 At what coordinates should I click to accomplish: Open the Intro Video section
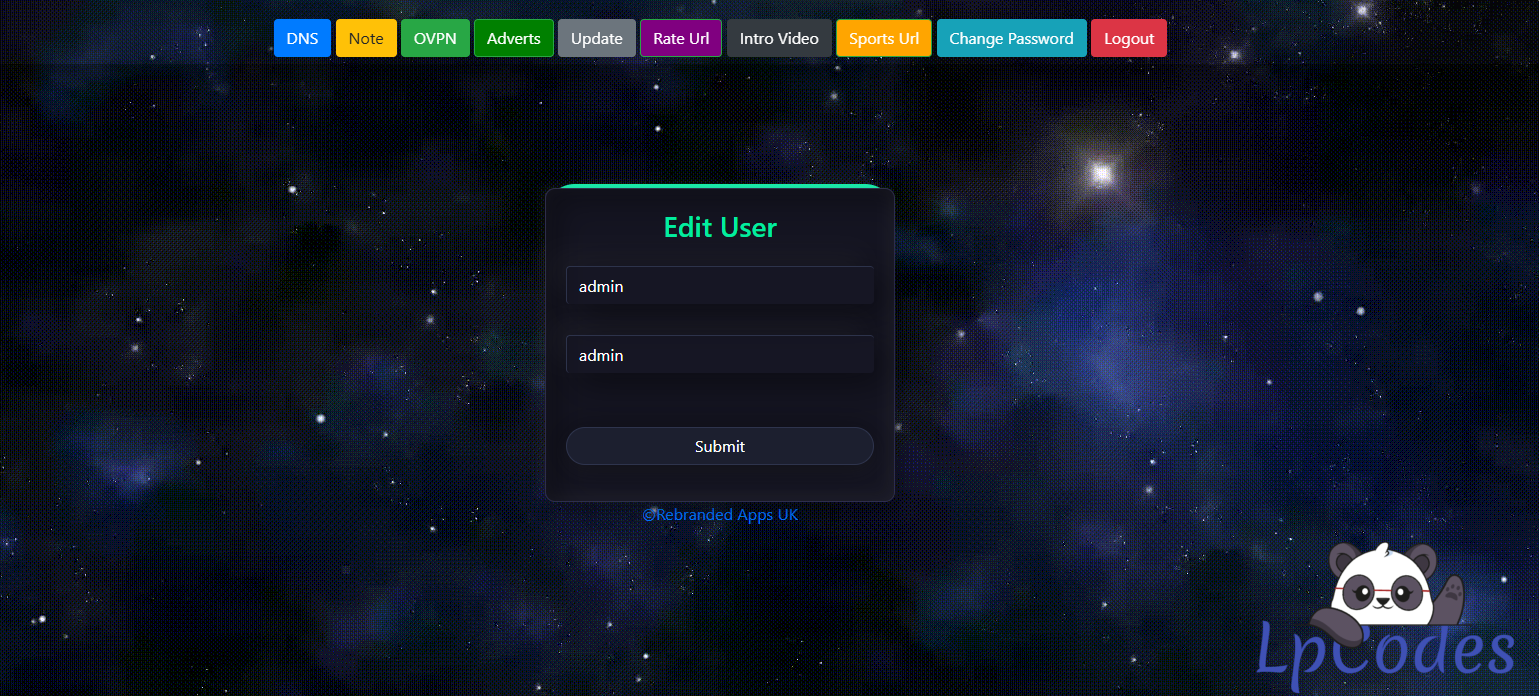(779, 38)
